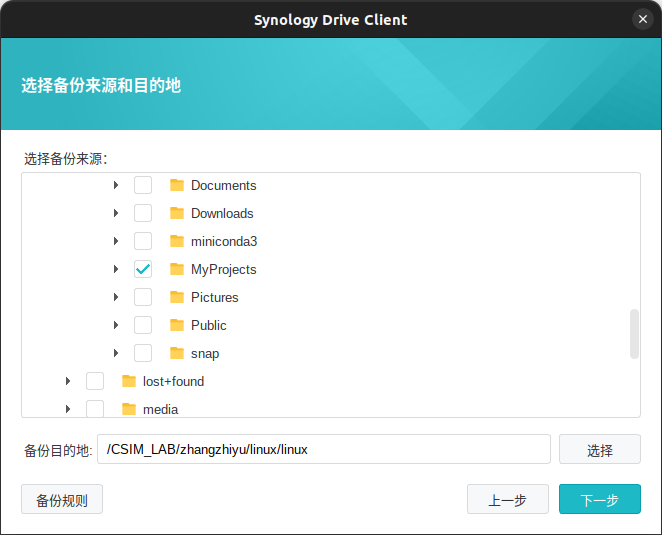Click the miniconda3 folder icon

(177, 241)
